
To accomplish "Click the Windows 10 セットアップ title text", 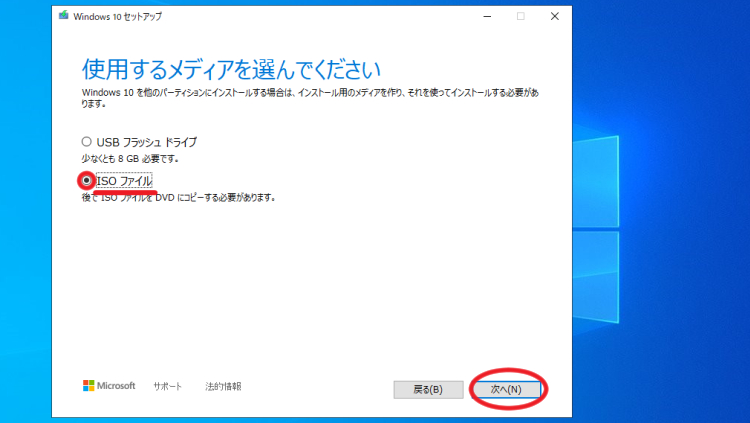I will click(x=117, y=16).
